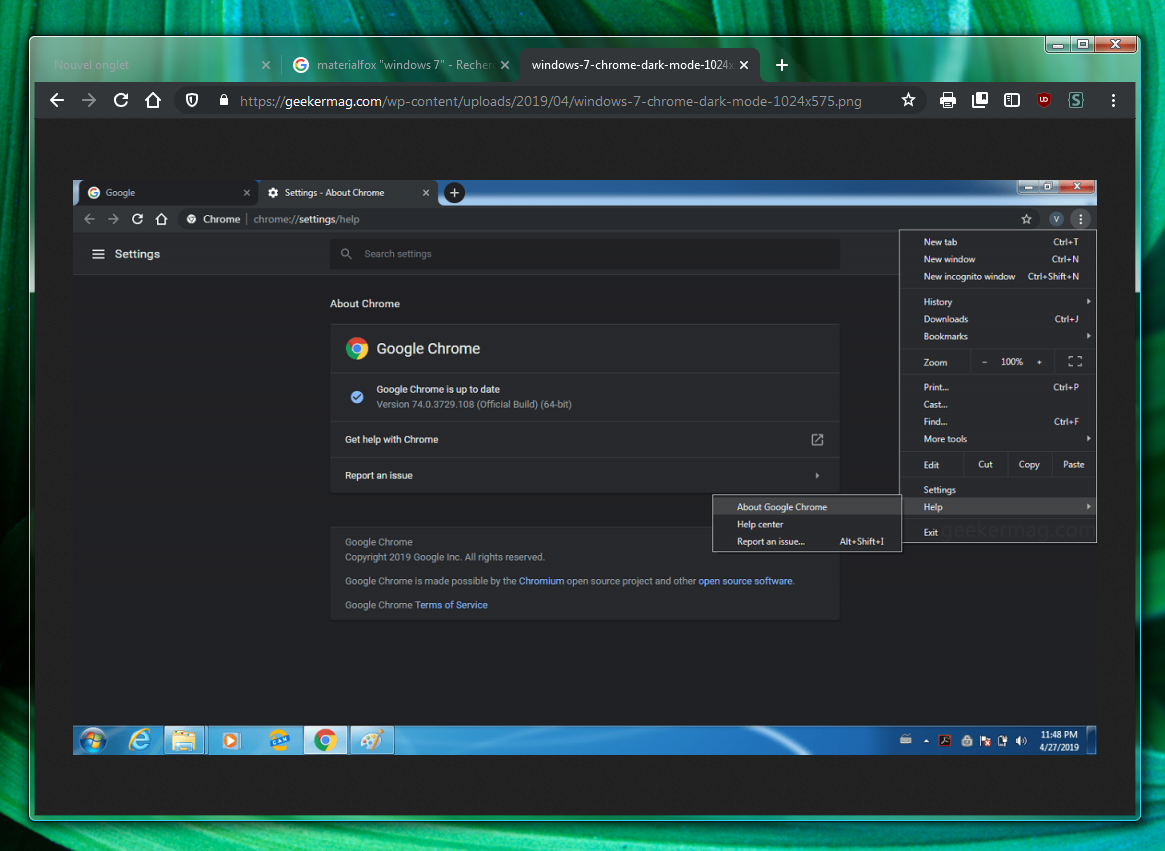Image resolution: width=1165 pixels, height=851 pixels.
Task: Click the pictured Chrome's three-dot menu button
Action: point(1080,219)
